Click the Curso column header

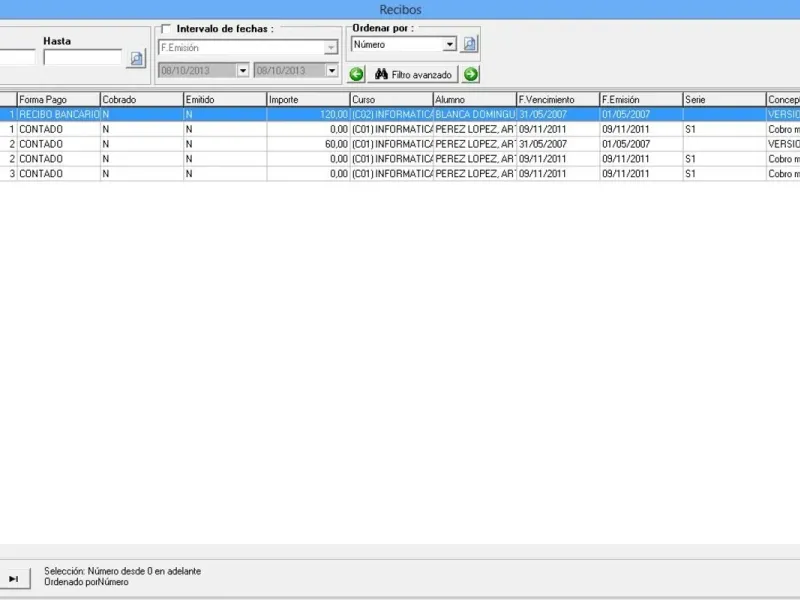[x=391, y=99]
